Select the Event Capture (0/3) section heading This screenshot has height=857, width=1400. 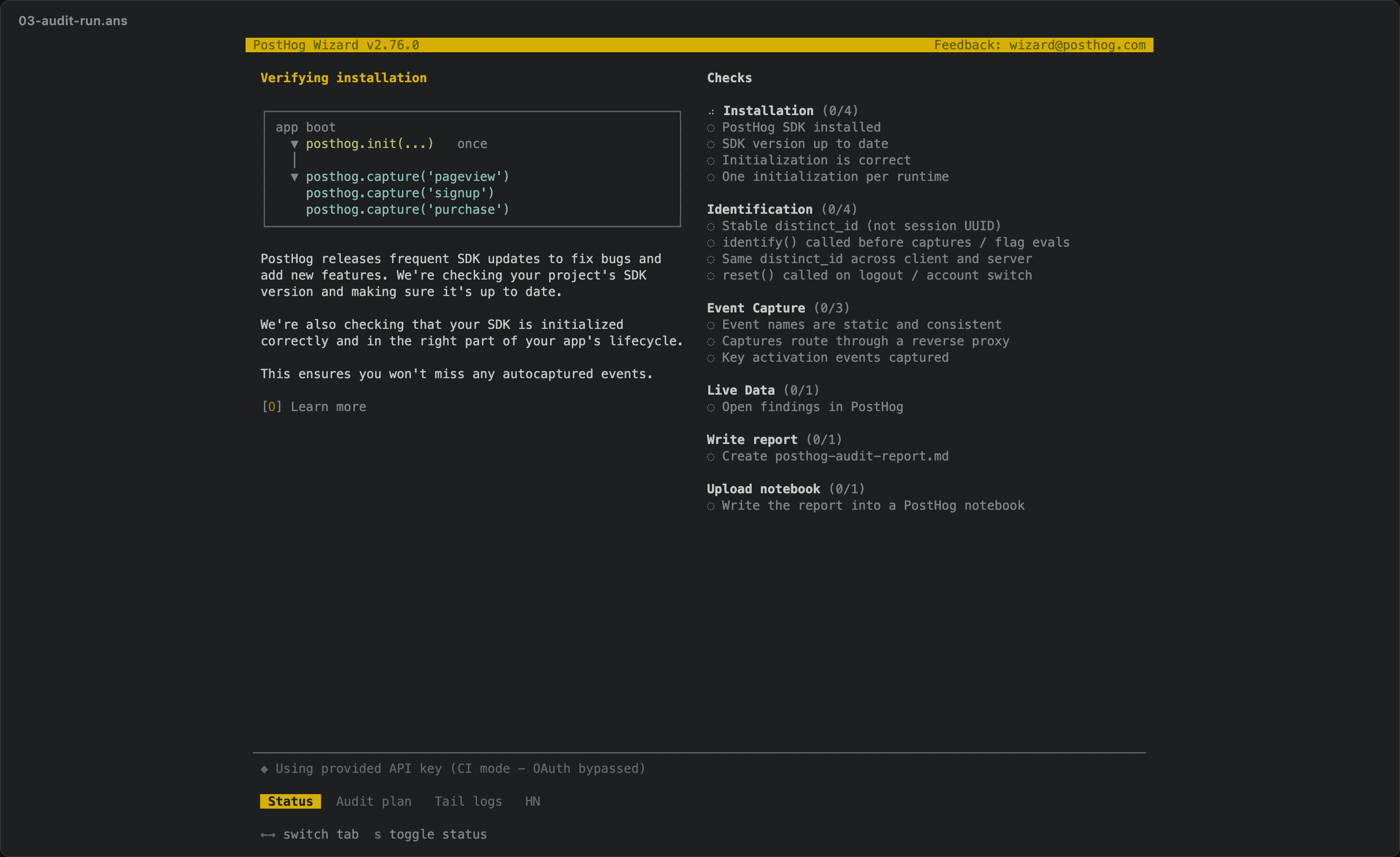778,308
